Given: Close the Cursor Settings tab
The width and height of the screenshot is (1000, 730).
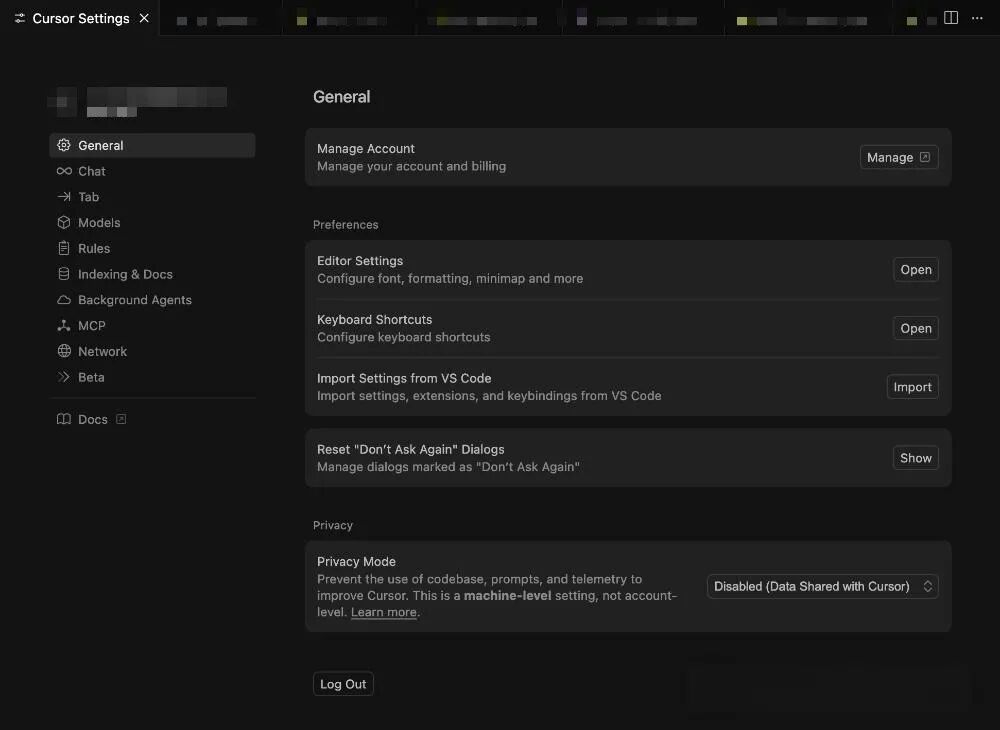Looking at the screenshot, I should point(144,18).
